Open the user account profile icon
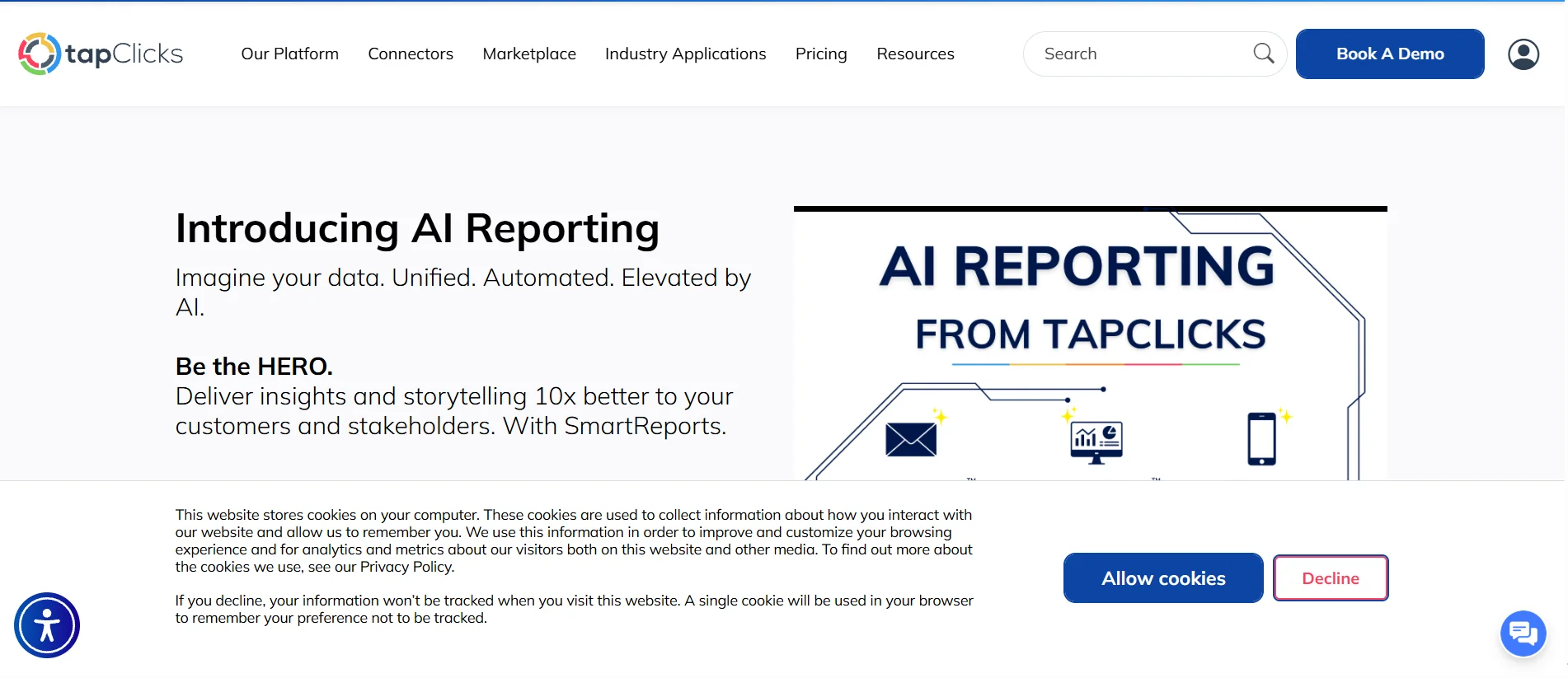 pyautogui.click(x=1523, y=54)
